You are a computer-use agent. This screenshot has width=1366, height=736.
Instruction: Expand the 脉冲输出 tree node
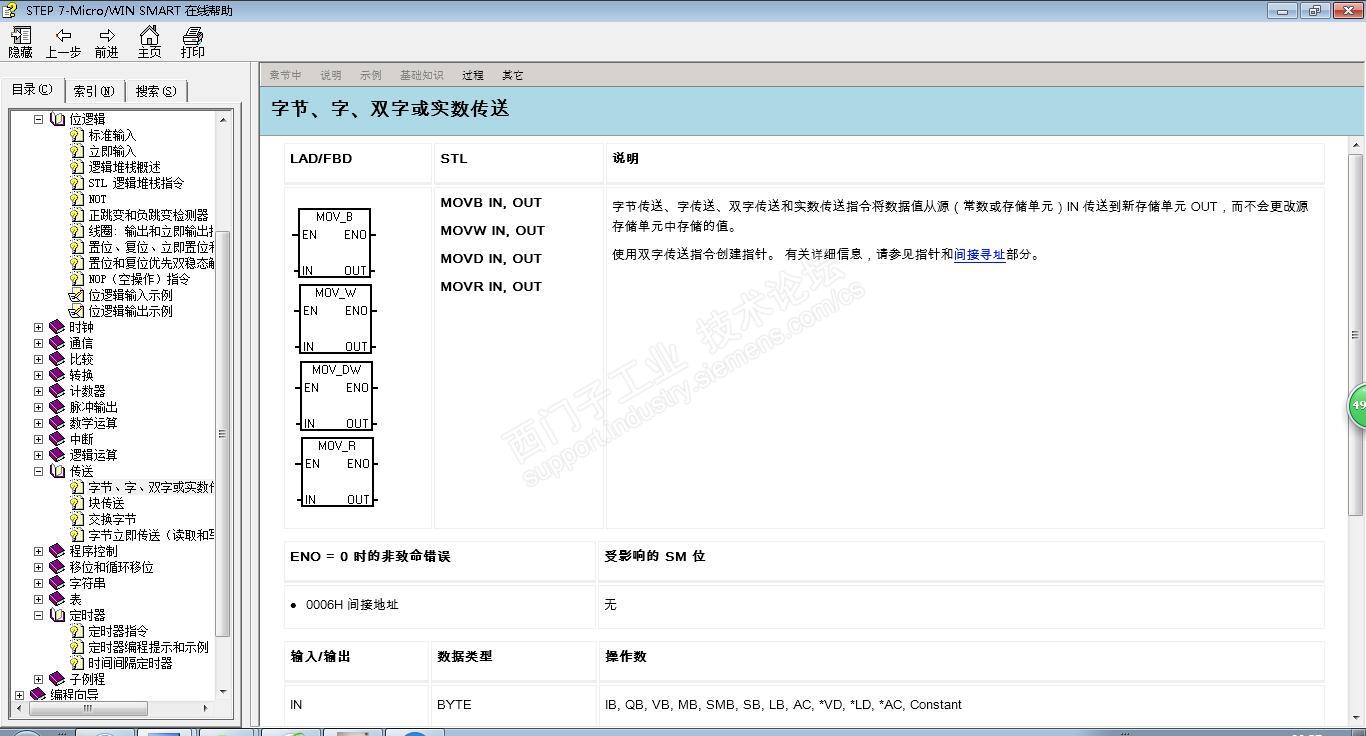coord(39,407)
